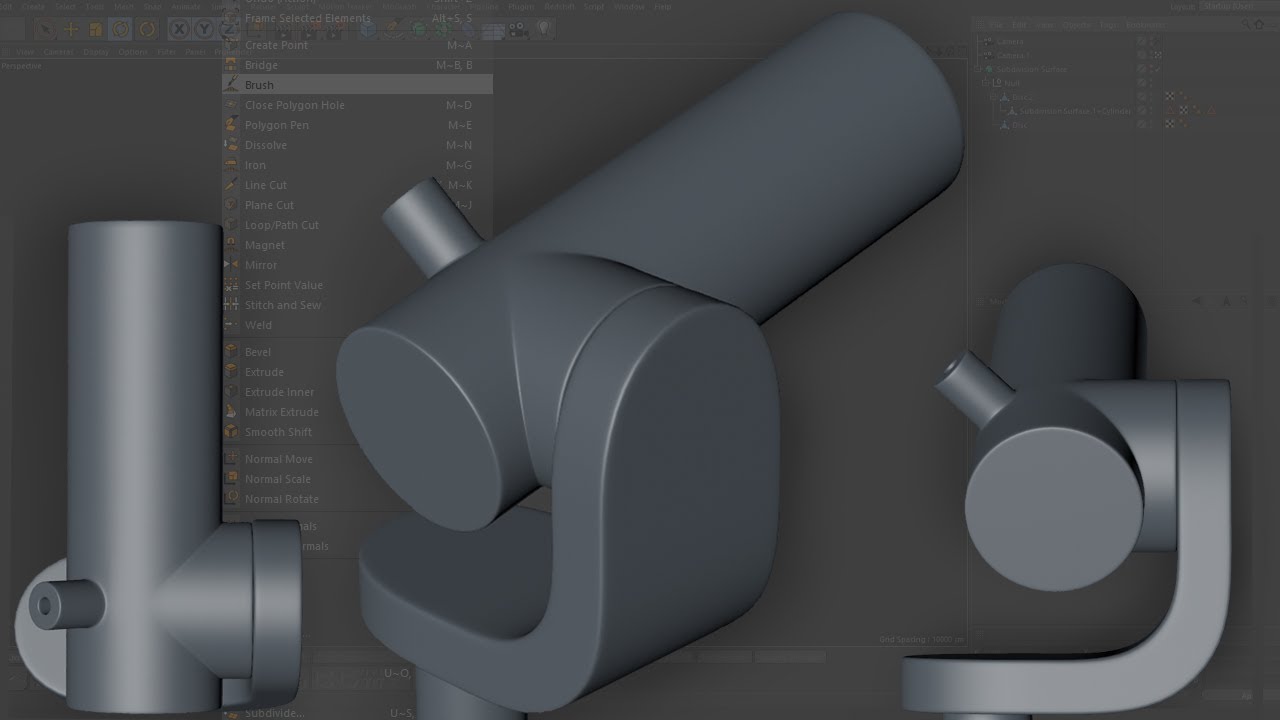This screenshot has width=1280, height=720.
Task: Choose Dissolve from the menu
Action: click(x=266, y=145)
